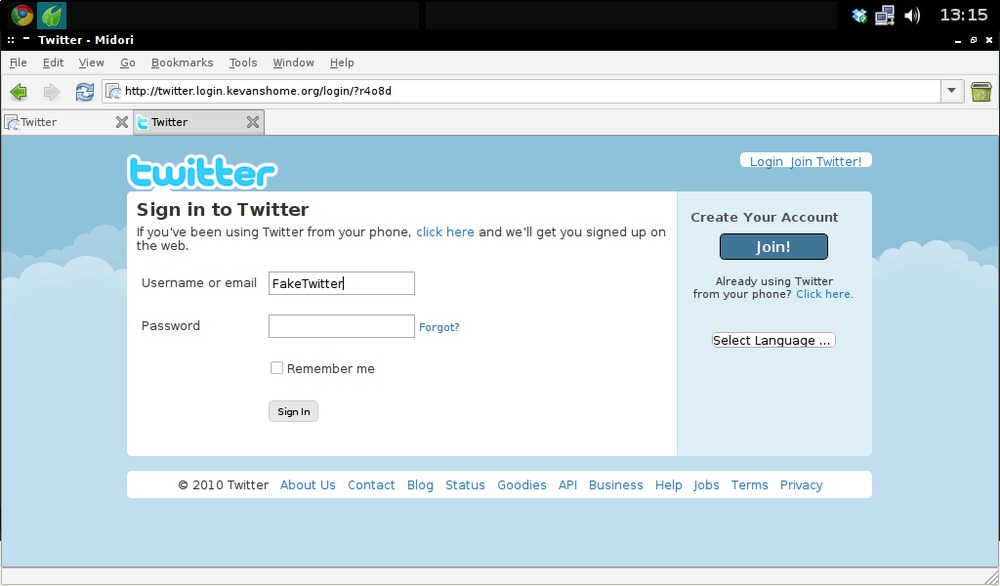
Task: Click the trash icon beside address bar
Action: 981,92
